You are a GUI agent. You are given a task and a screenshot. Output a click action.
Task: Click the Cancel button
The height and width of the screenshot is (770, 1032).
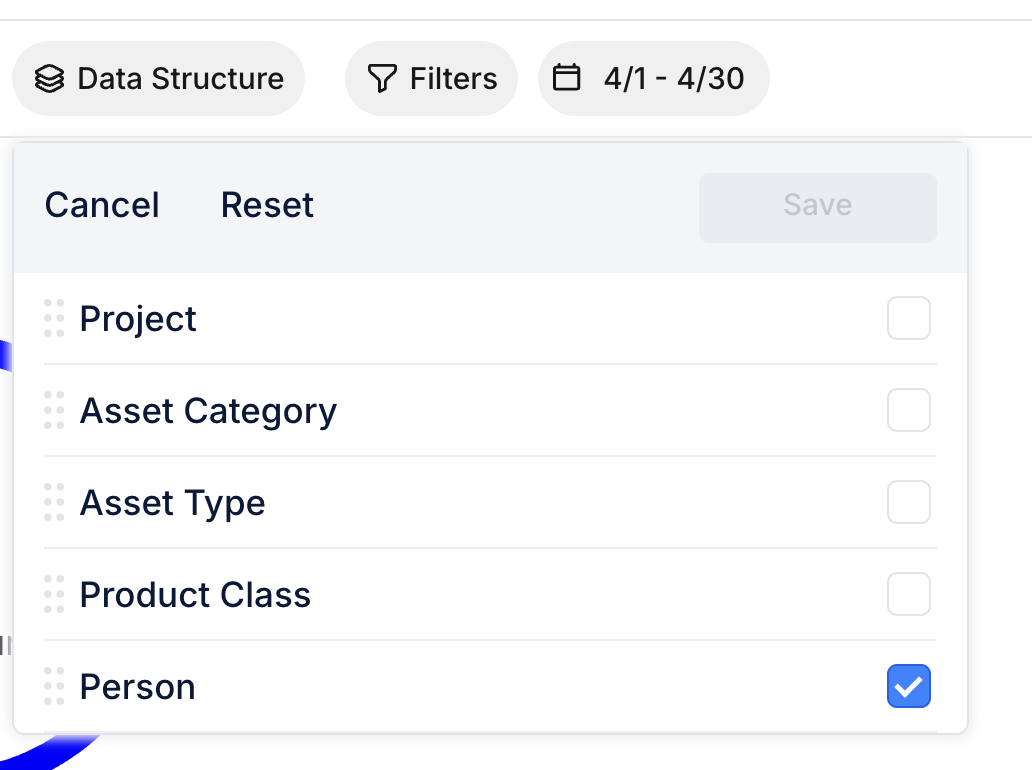[x=101, y=205]
